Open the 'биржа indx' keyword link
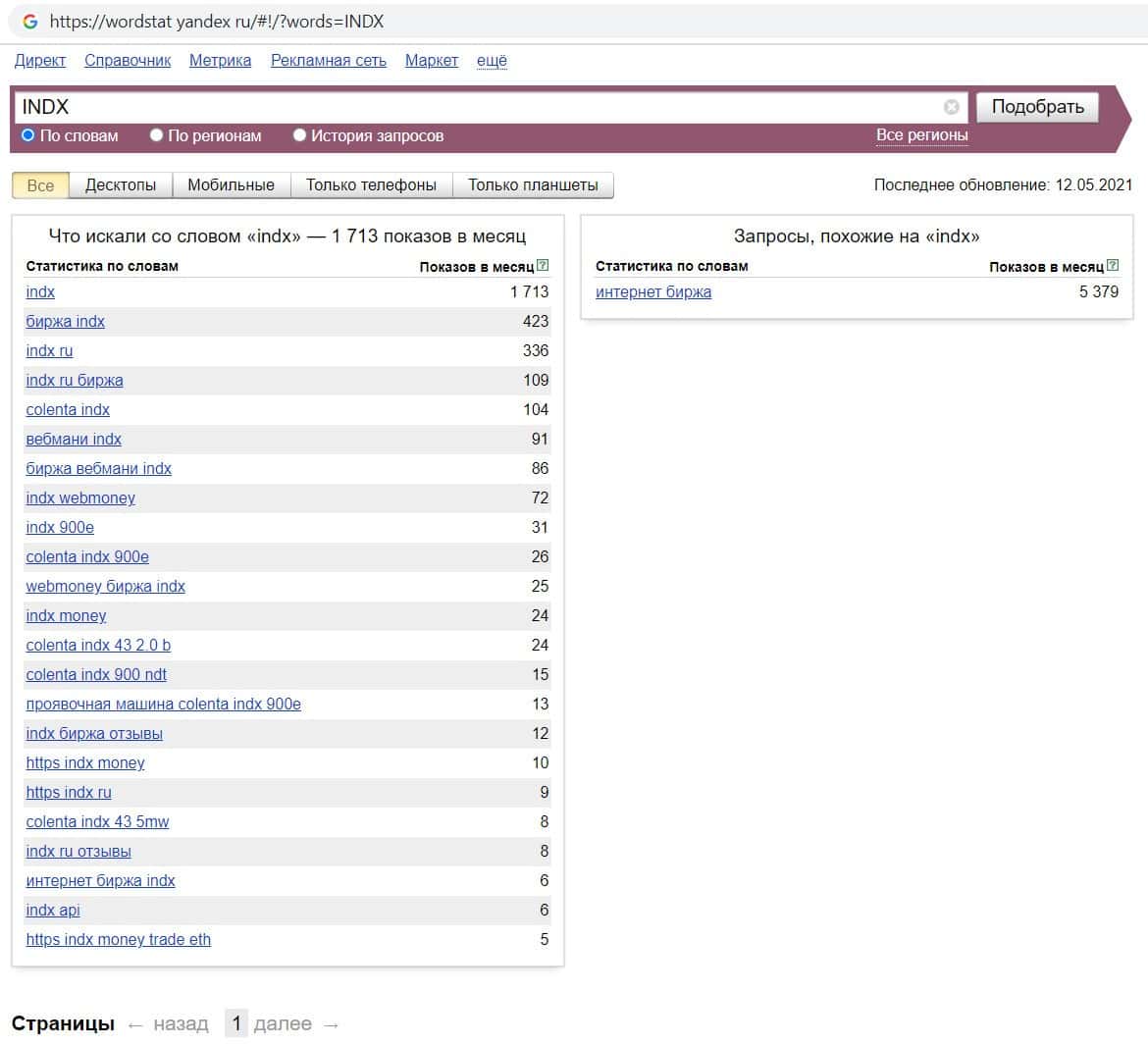This screenshot has width=1148, height=1046. tap(65, 321)
